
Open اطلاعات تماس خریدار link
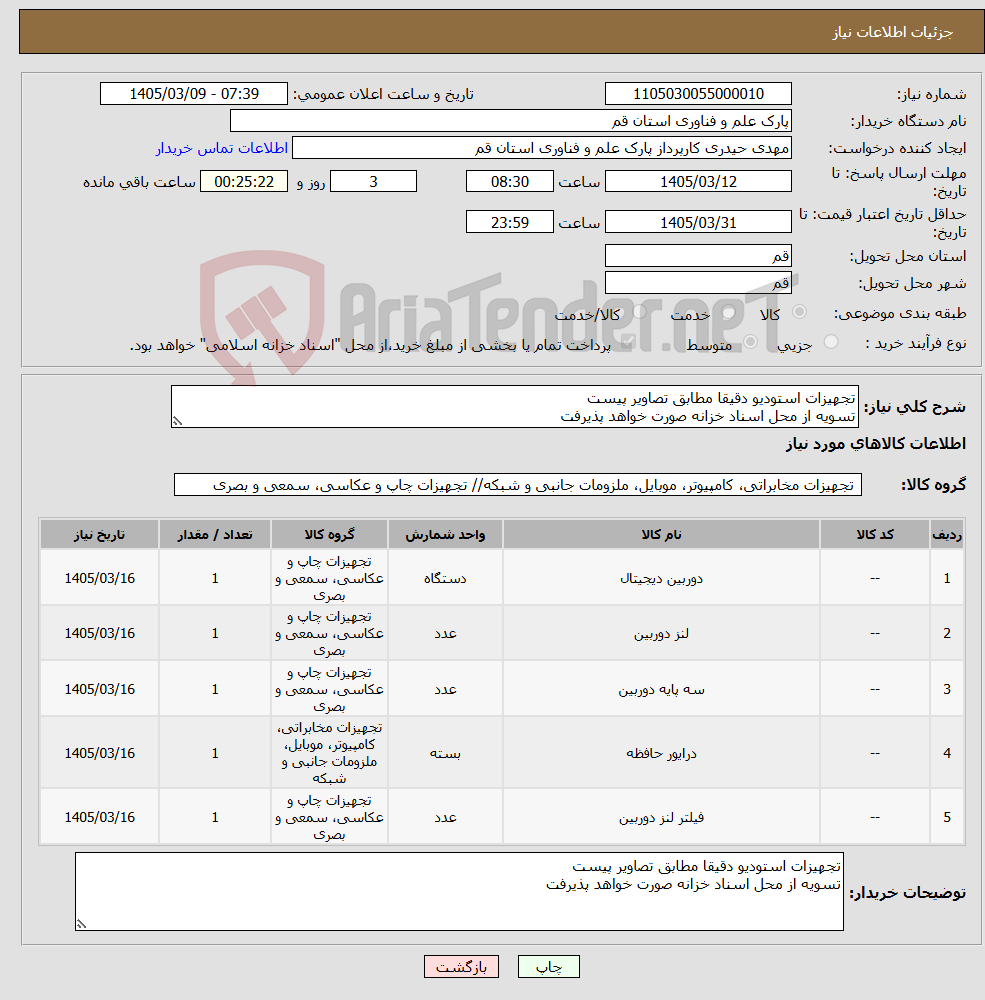tap(222, 148)
